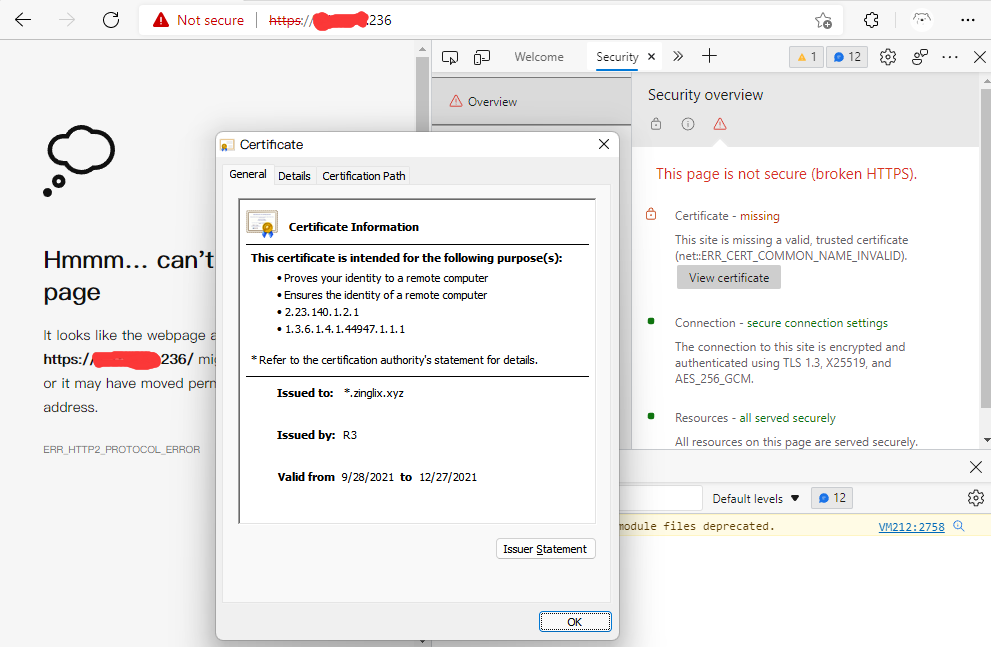The height and width of the screenshot is (647, 991).
Task: Open Console settings gear icon
Action: click(975, 498)
